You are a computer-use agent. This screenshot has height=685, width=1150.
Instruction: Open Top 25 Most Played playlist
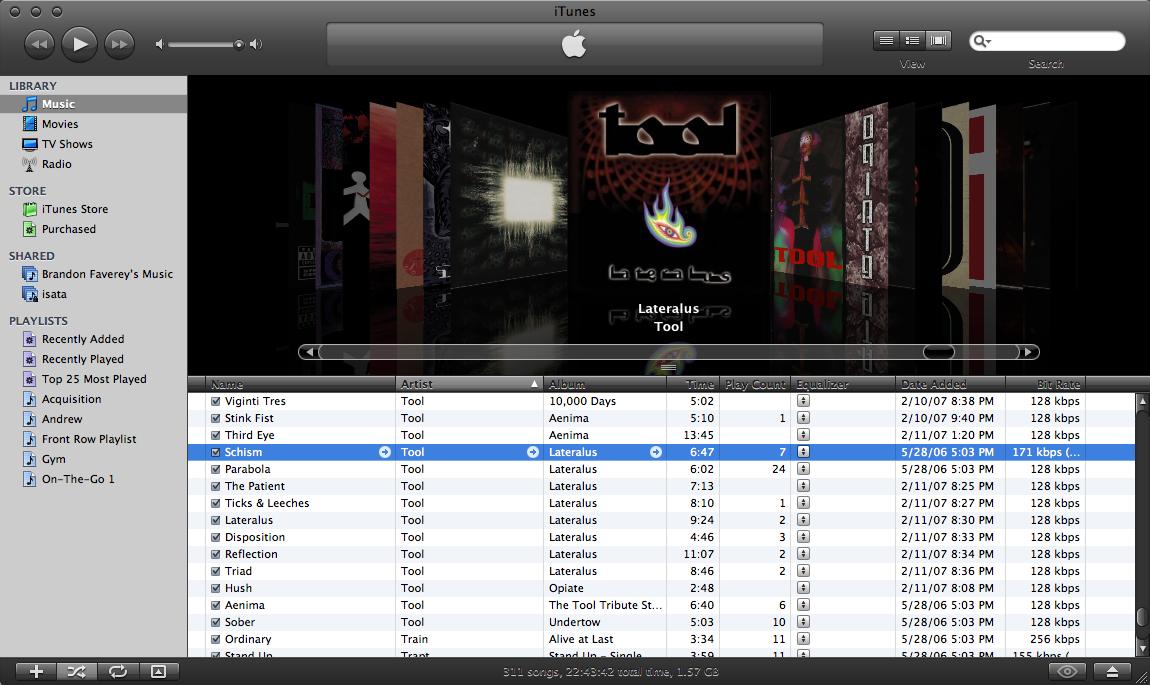93,379
